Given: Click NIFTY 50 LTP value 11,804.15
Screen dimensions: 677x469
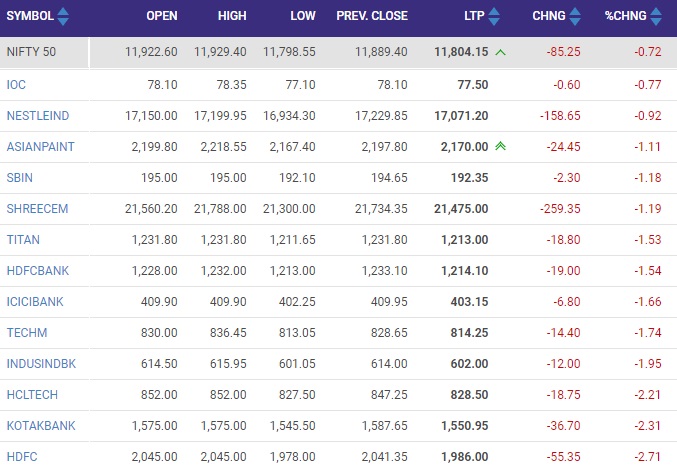Looking at the screenshot, I should pos(461,52).
